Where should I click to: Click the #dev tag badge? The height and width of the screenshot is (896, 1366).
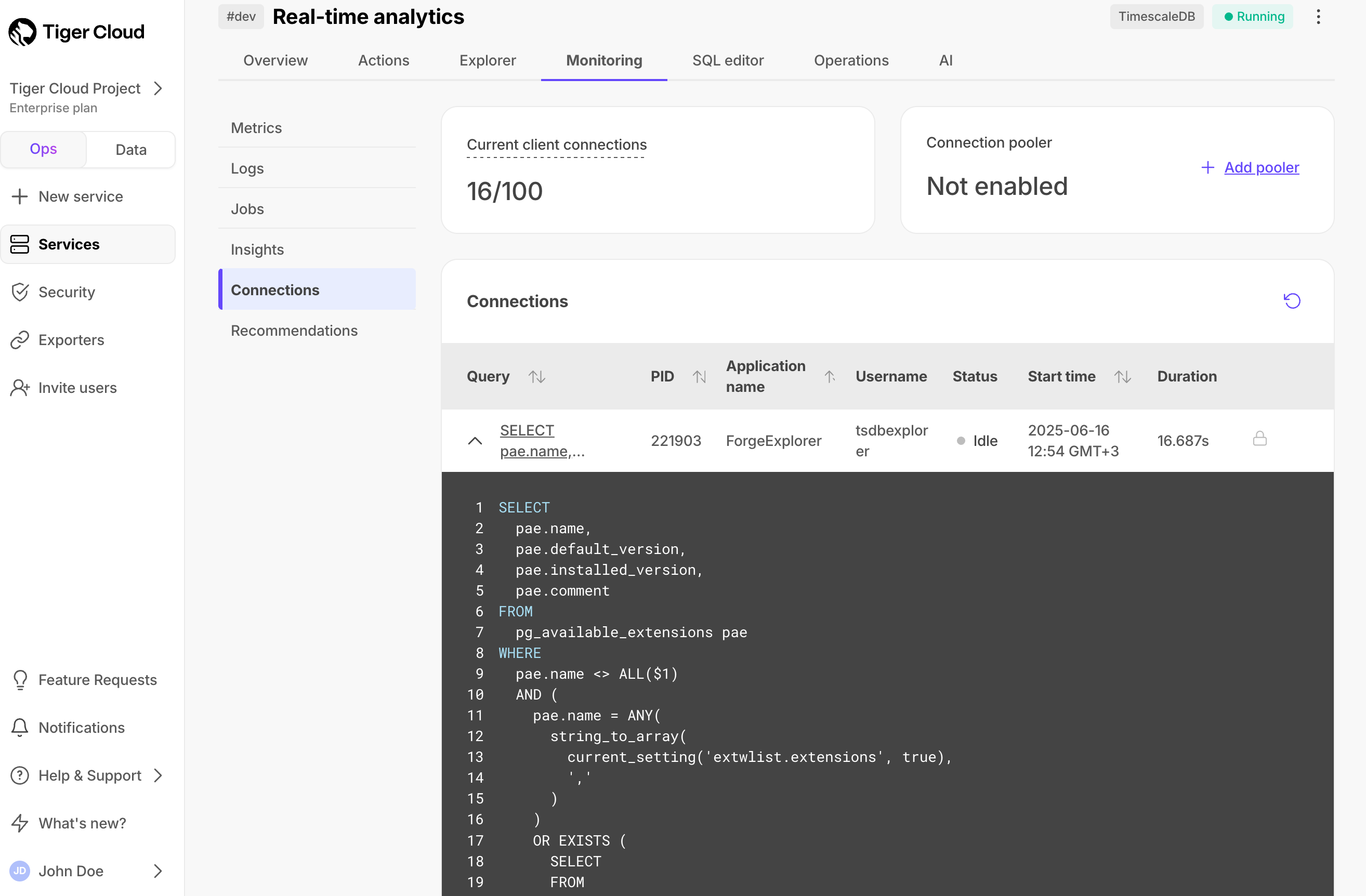click(241, 17)
